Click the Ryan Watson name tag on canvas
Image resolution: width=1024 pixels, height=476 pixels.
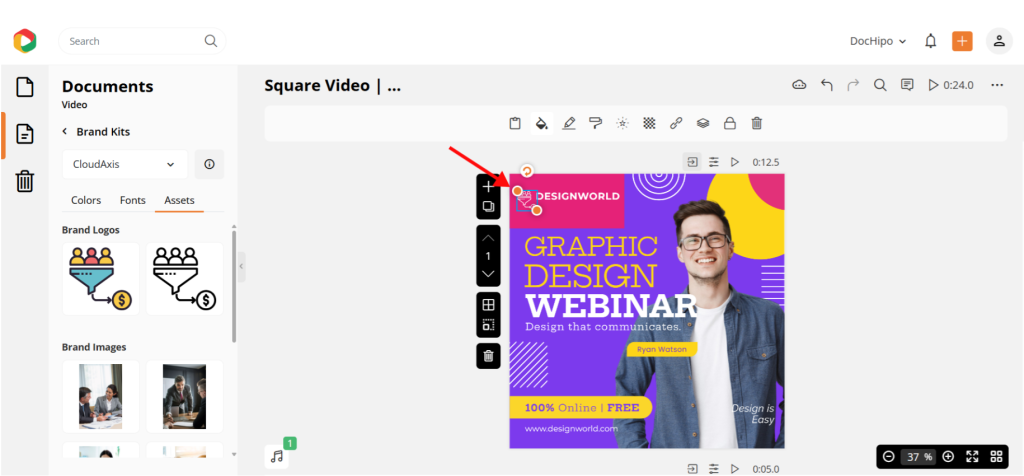pos(662,349)
